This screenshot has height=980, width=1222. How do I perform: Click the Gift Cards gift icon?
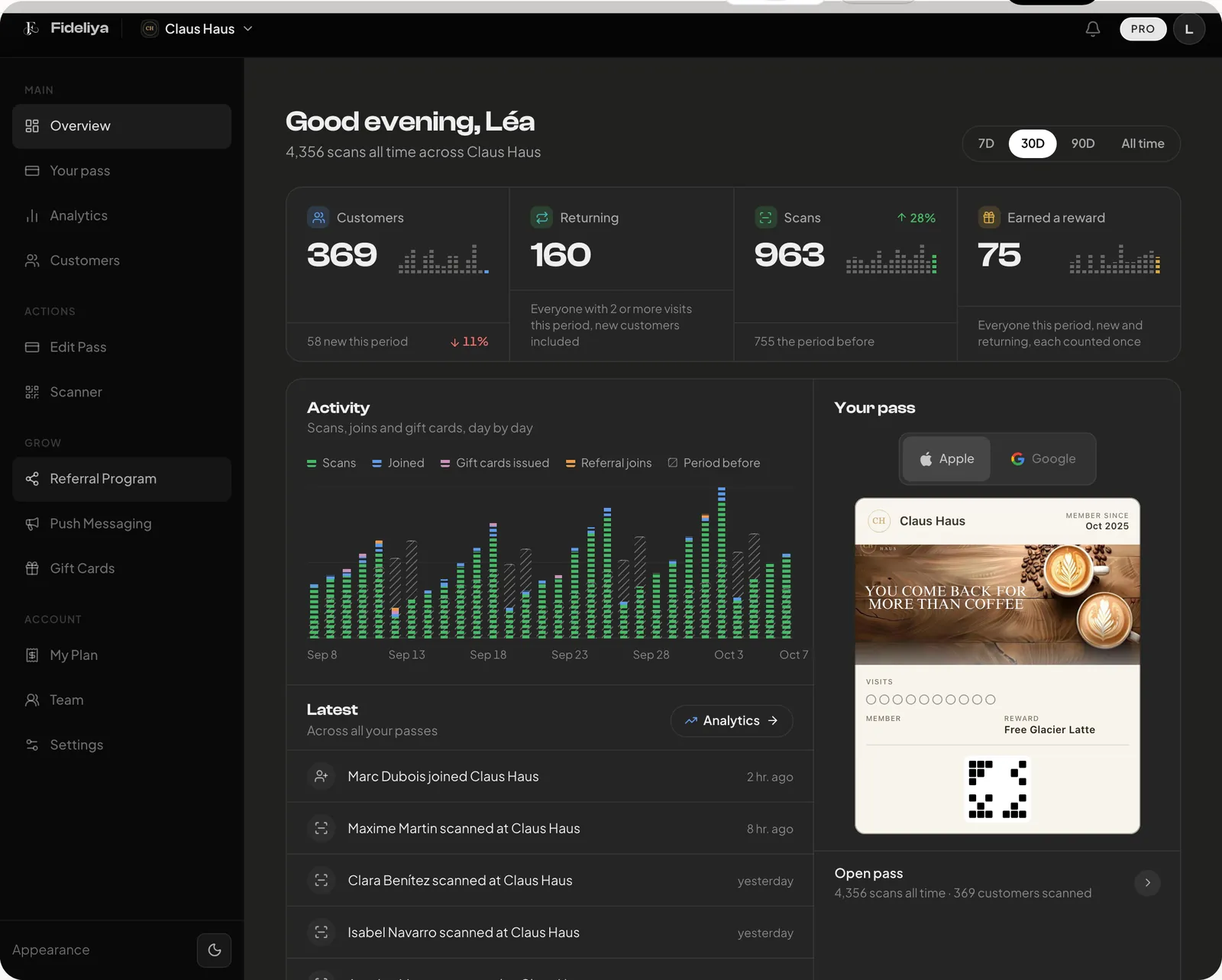click(x=32, y=568)
